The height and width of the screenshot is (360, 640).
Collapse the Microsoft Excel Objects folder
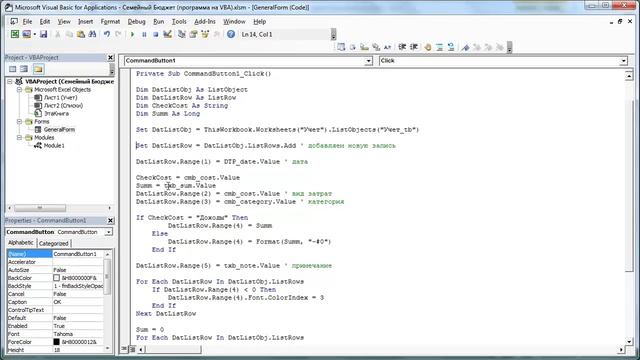click(19, 89)
